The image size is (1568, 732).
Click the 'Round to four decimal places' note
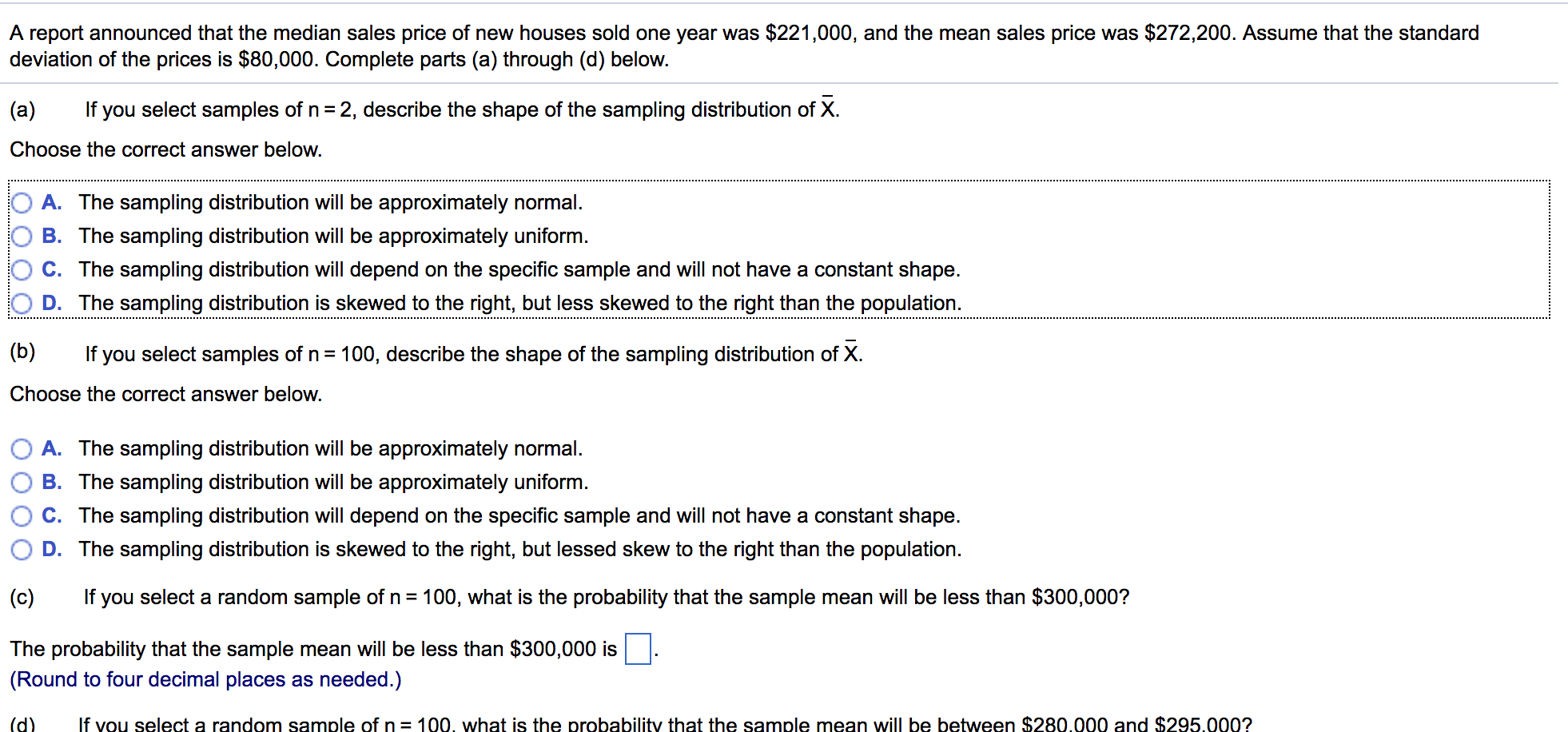tap(205, 679)
